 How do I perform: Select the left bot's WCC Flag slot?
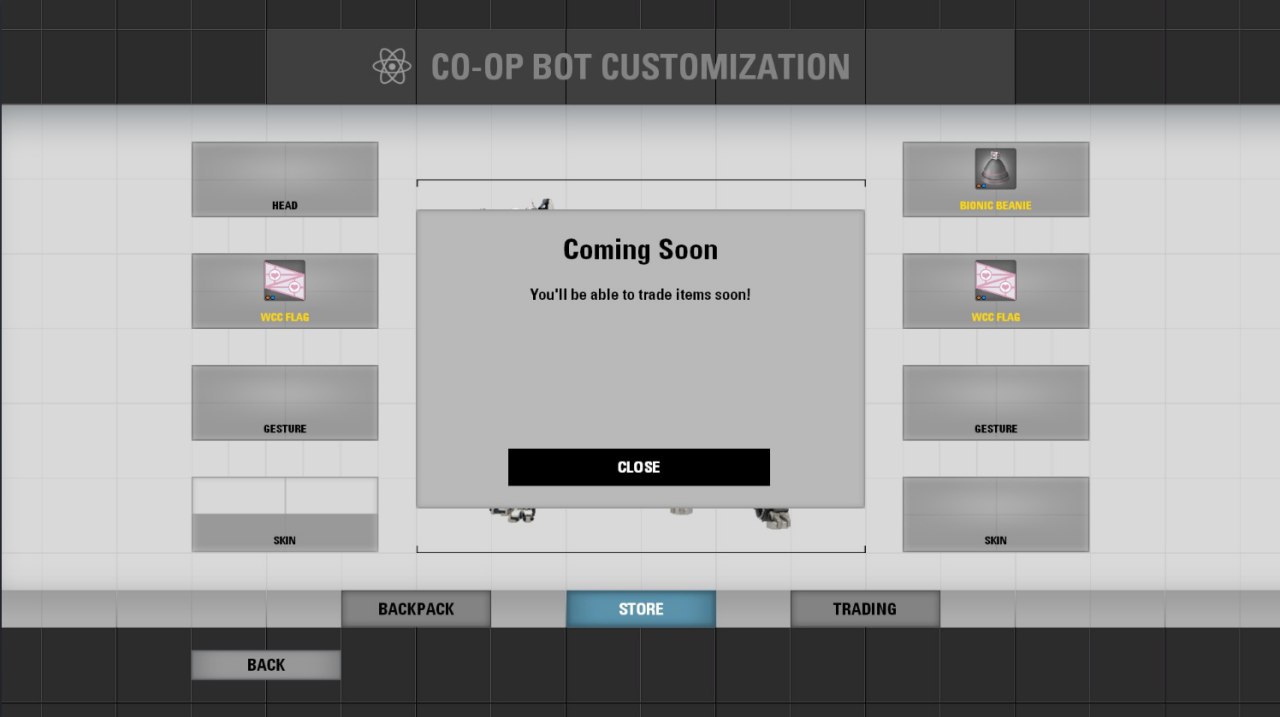click(x=285, y=291)
